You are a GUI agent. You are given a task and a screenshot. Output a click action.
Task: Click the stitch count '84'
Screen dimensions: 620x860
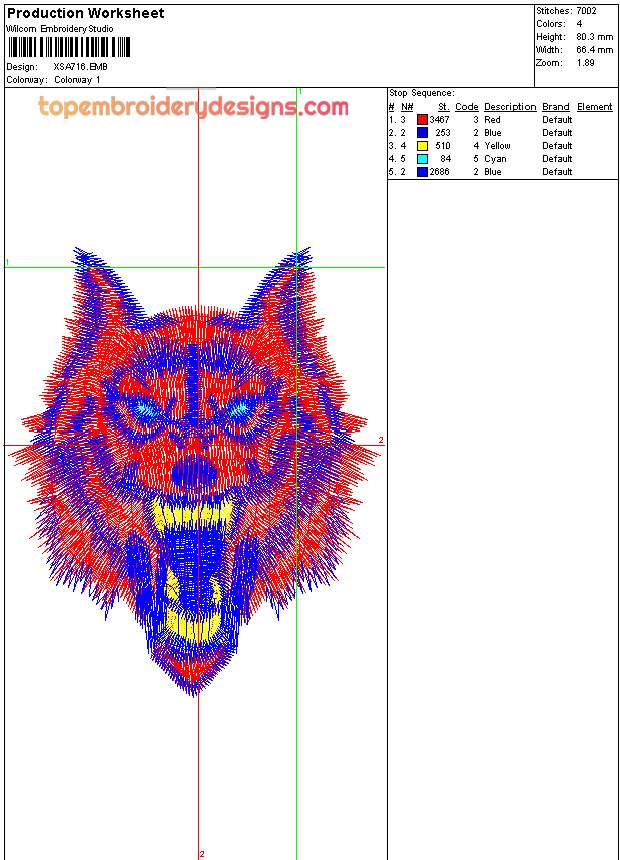446,159
